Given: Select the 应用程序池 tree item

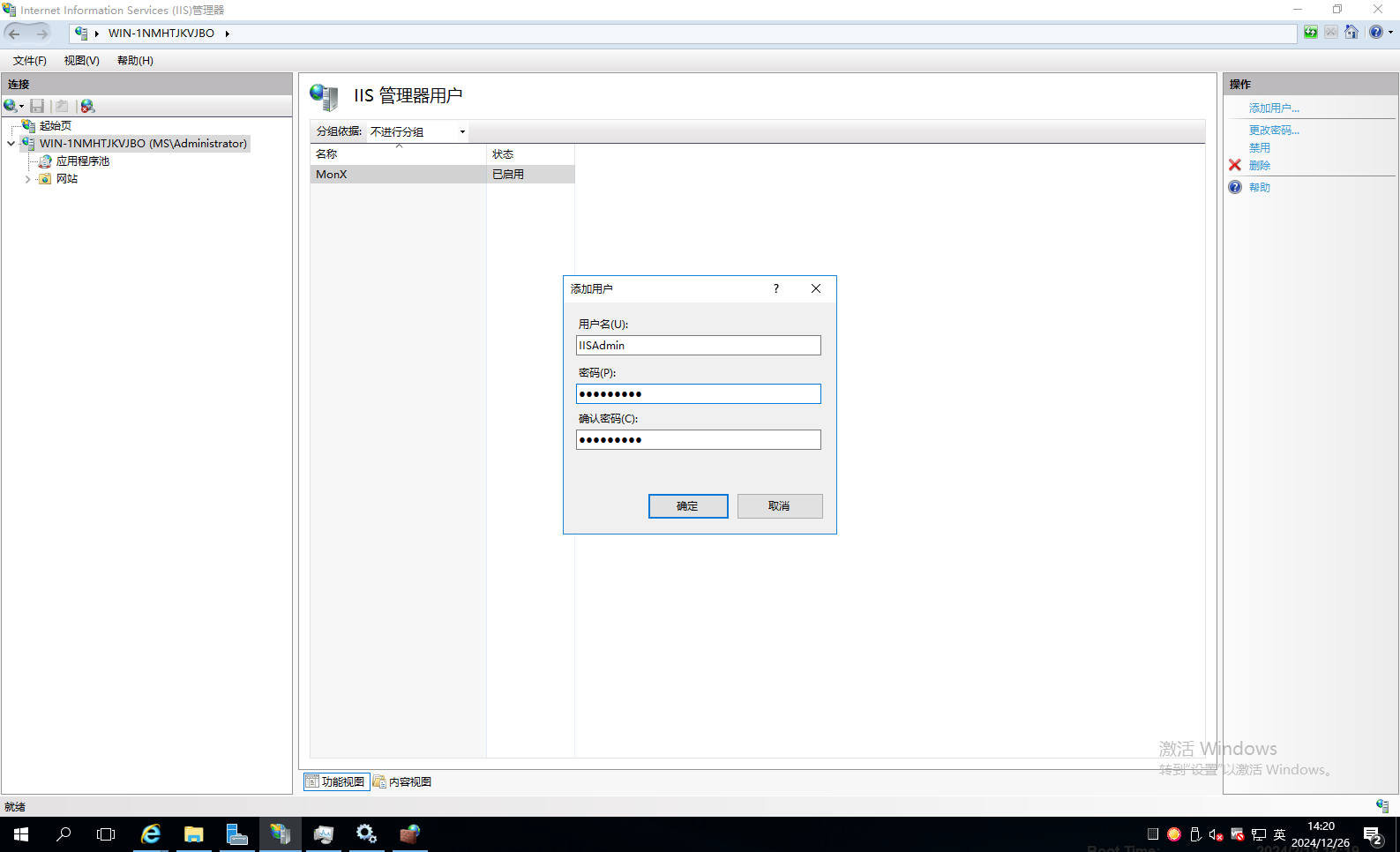Looking at the screenshot, I should pos(83,161).
